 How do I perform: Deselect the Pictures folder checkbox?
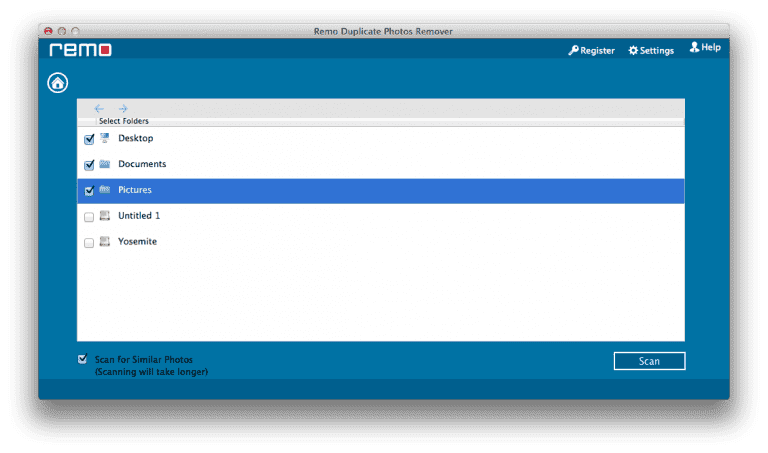(x=89, y=191)
